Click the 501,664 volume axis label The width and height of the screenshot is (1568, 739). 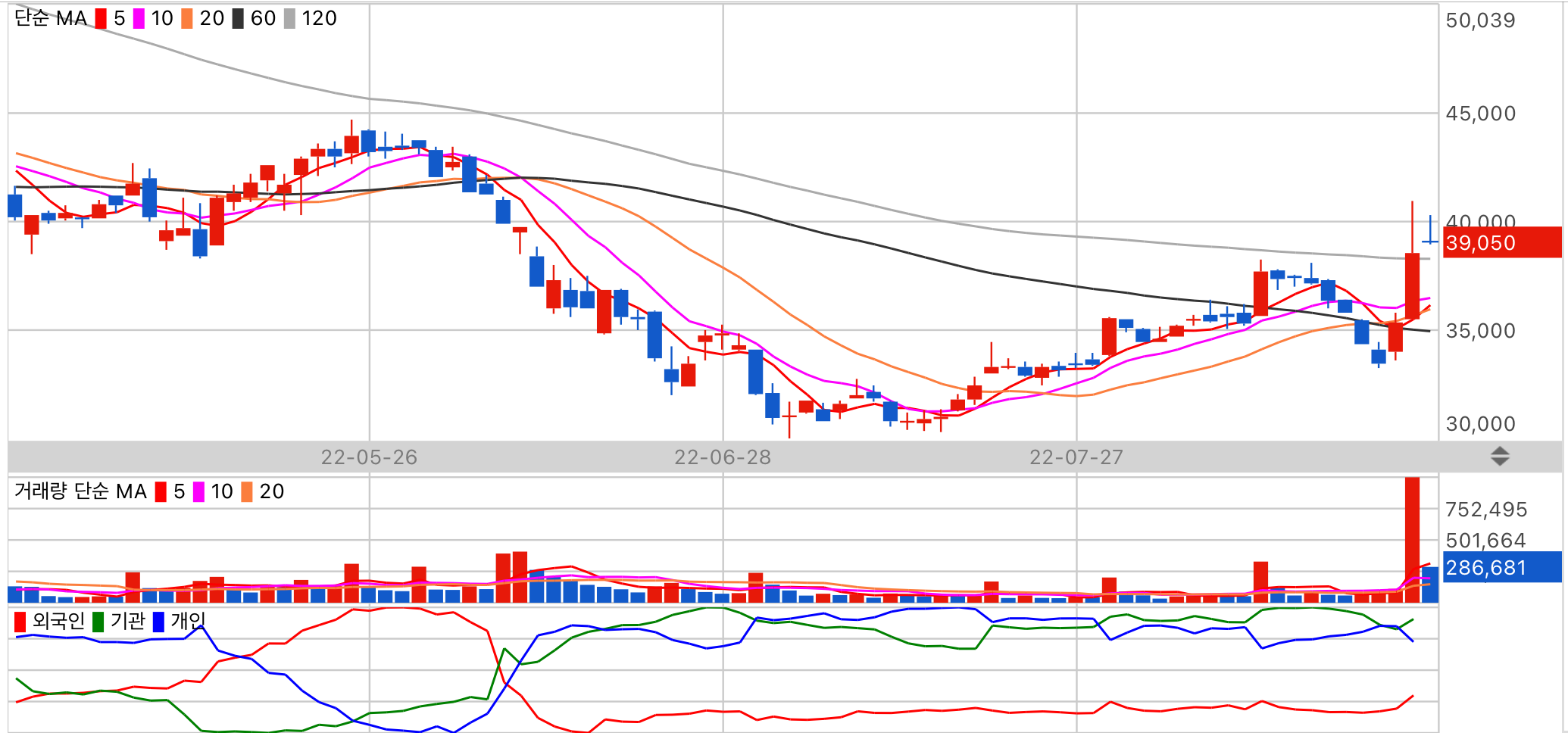tap(1486, 541)
